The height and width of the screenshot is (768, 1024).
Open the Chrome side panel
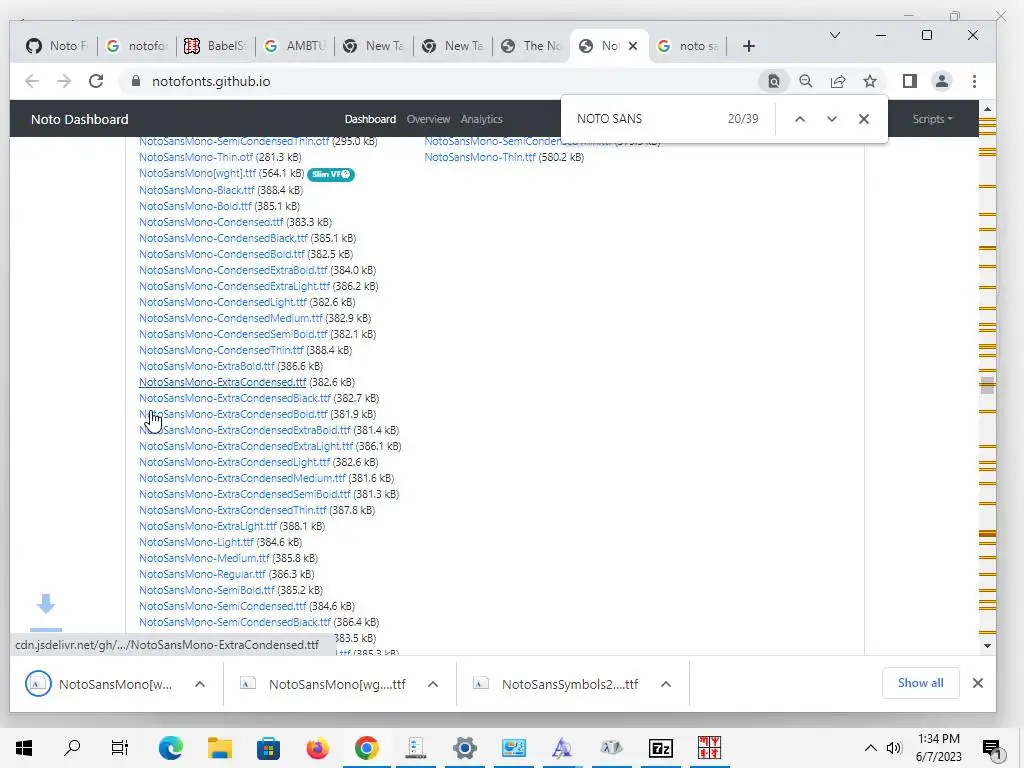(910, 81)
